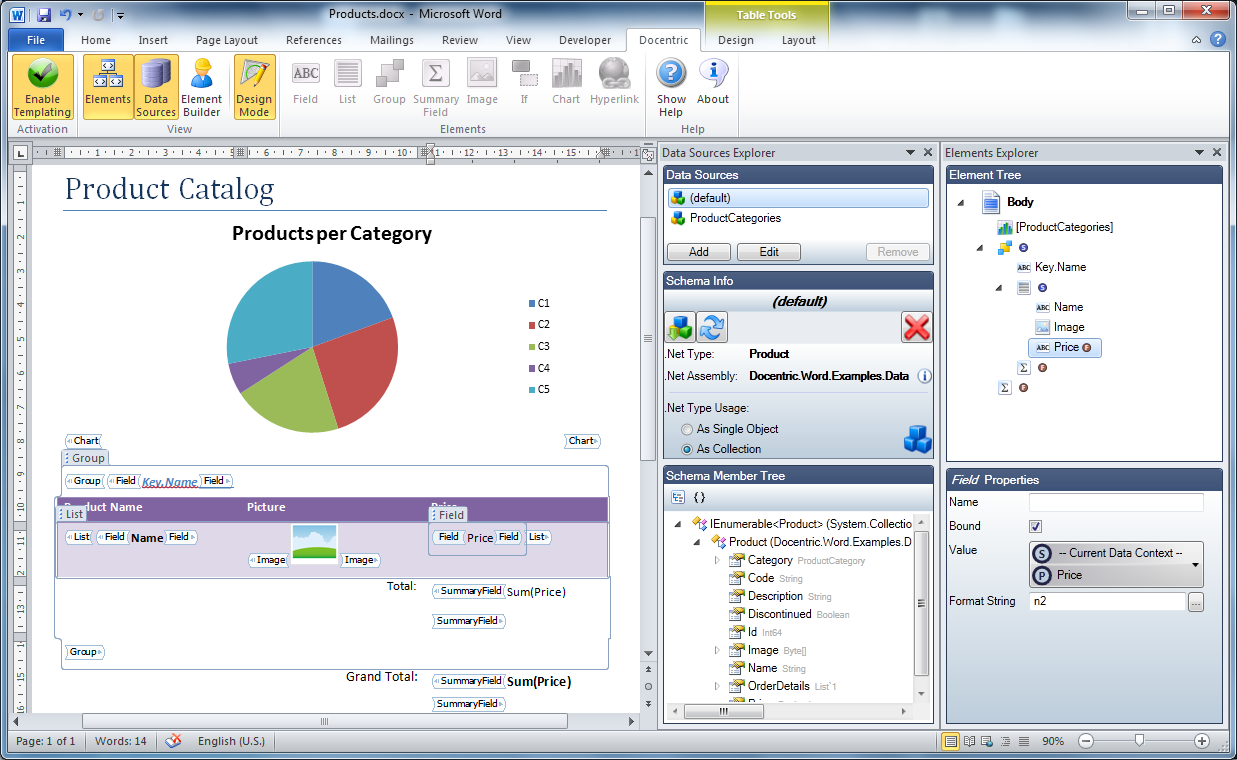Insert a List element from the ribbon
Viewport: 1237px width, 760px height.
click(x=347, y=82)
